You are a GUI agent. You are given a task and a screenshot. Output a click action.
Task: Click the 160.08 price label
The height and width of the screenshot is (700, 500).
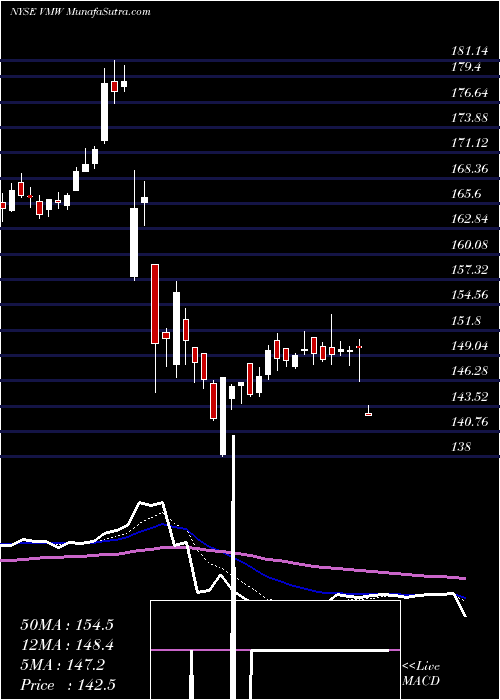click(x=469, y=245)
